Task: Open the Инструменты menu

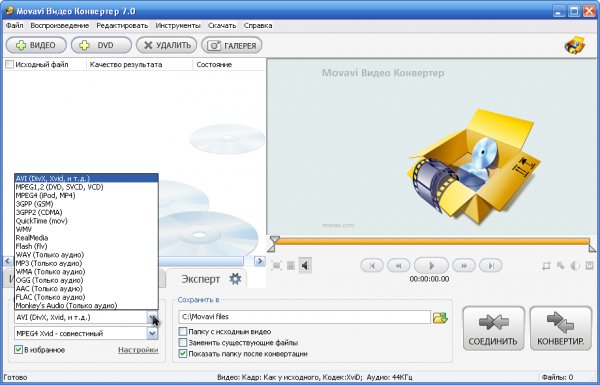Action: click(178, 26)
